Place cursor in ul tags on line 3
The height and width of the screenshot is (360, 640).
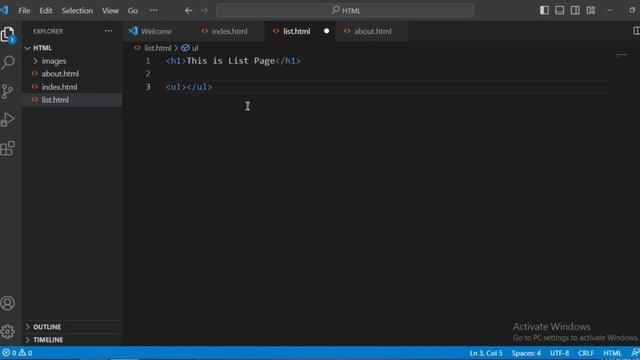[189, 87]
